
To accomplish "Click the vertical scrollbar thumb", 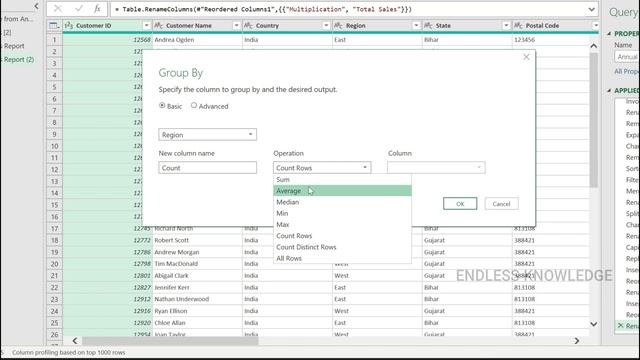I will [x=593, y=120].
